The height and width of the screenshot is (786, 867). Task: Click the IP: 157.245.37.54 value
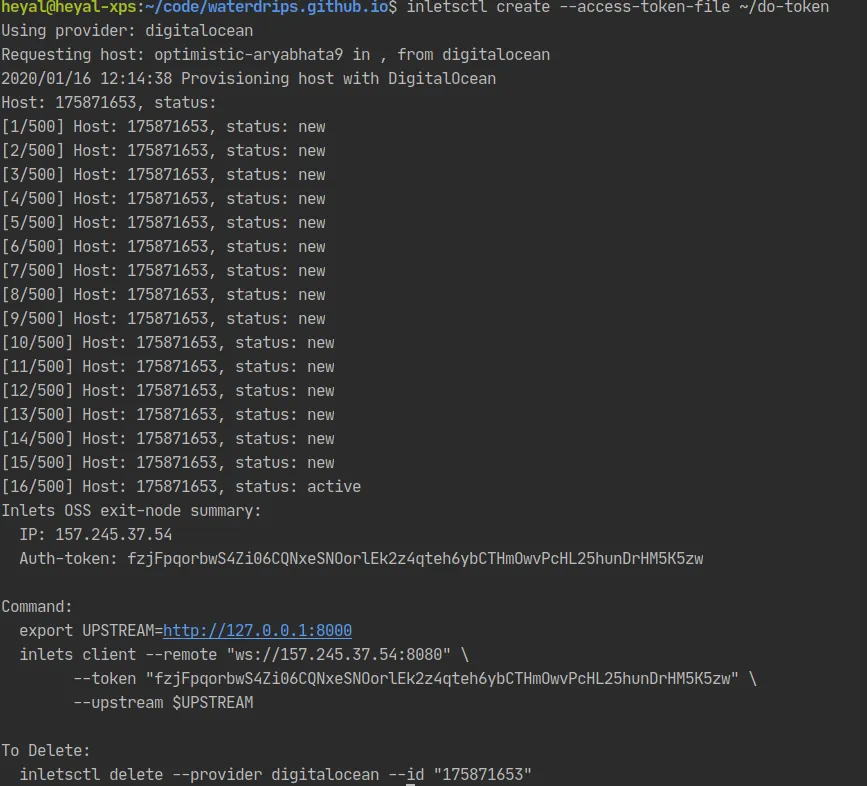coord(113,535)
